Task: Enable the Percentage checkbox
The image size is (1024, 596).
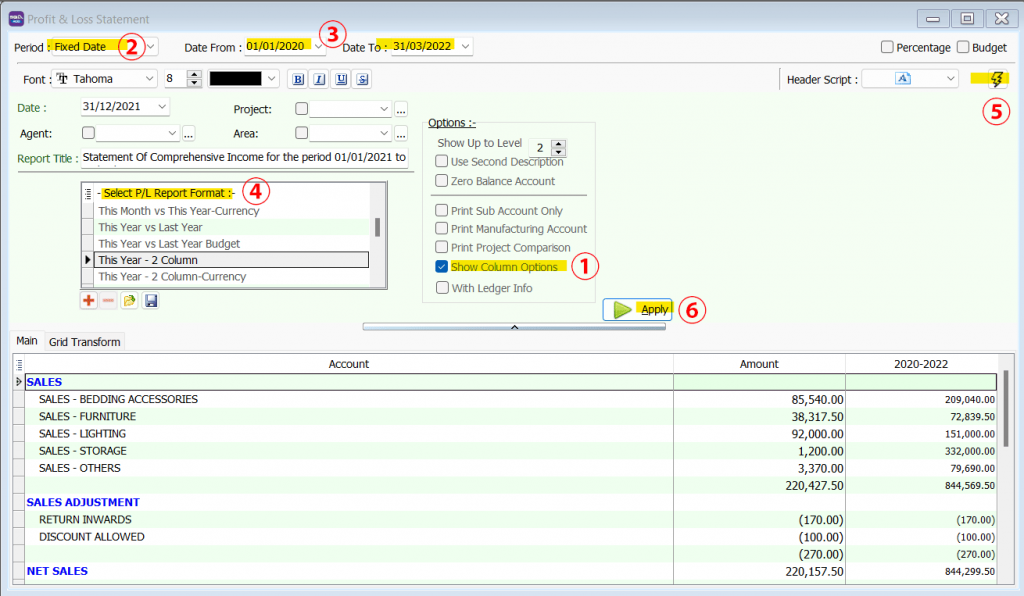Action: click(887, 47)
